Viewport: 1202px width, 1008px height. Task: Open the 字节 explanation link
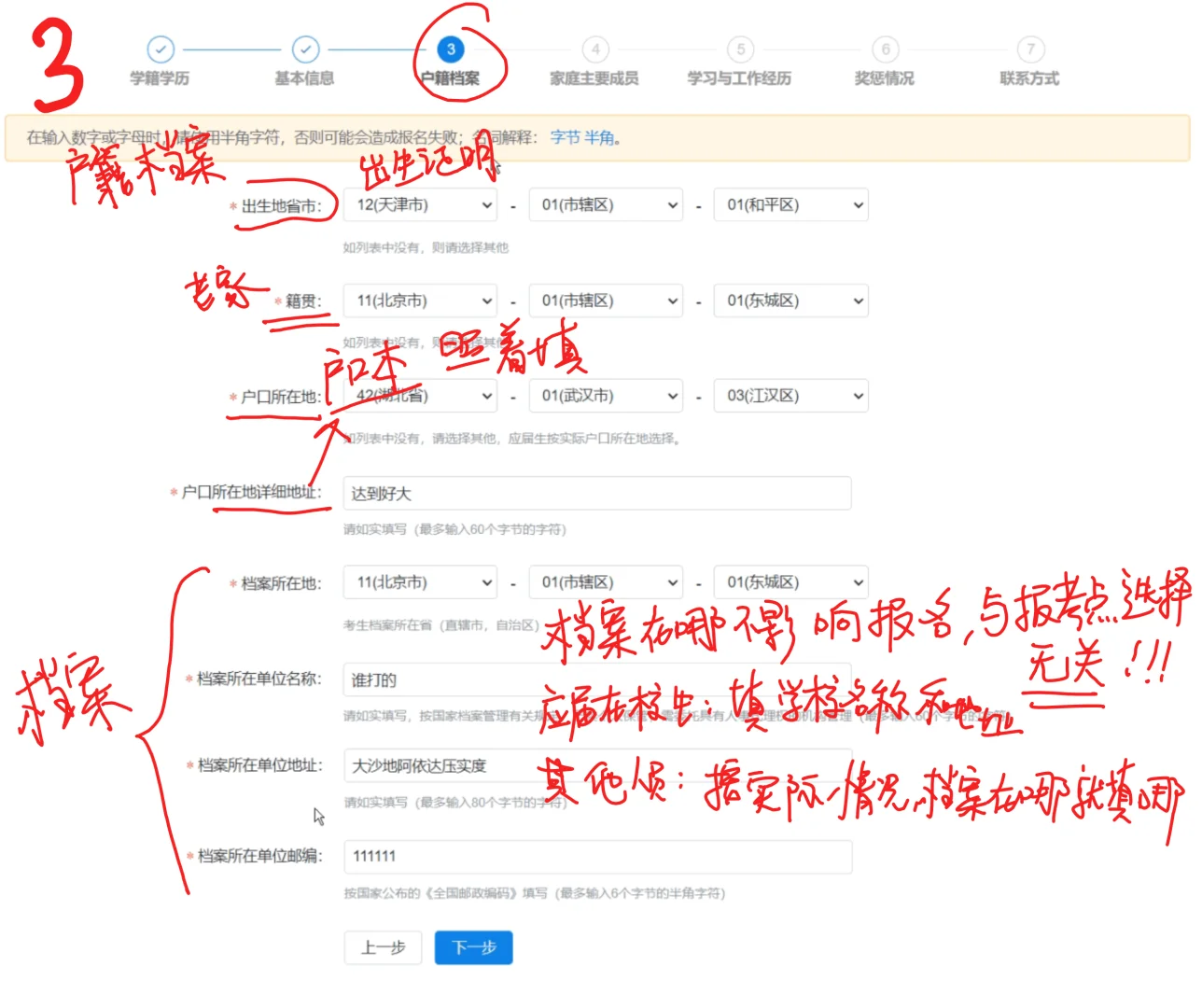(x=565, y=137)
